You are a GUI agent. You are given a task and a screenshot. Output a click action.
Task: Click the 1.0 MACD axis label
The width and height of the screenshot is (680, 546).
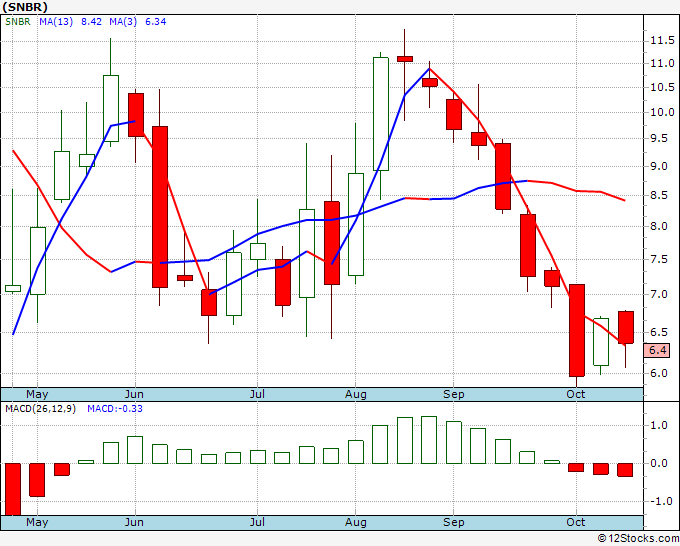tap(659, 425)
